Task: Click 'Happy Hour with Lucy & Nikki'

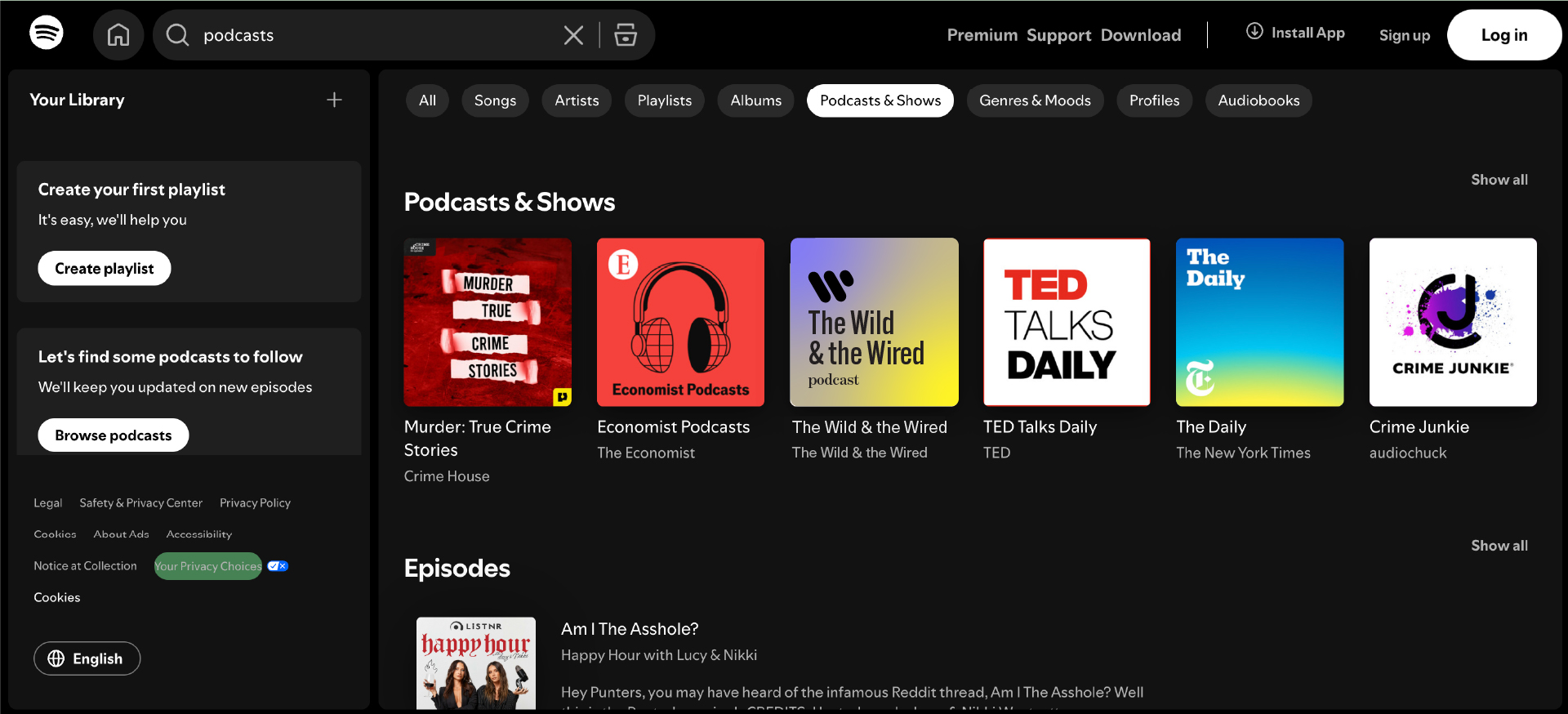Action: (659, 655)
